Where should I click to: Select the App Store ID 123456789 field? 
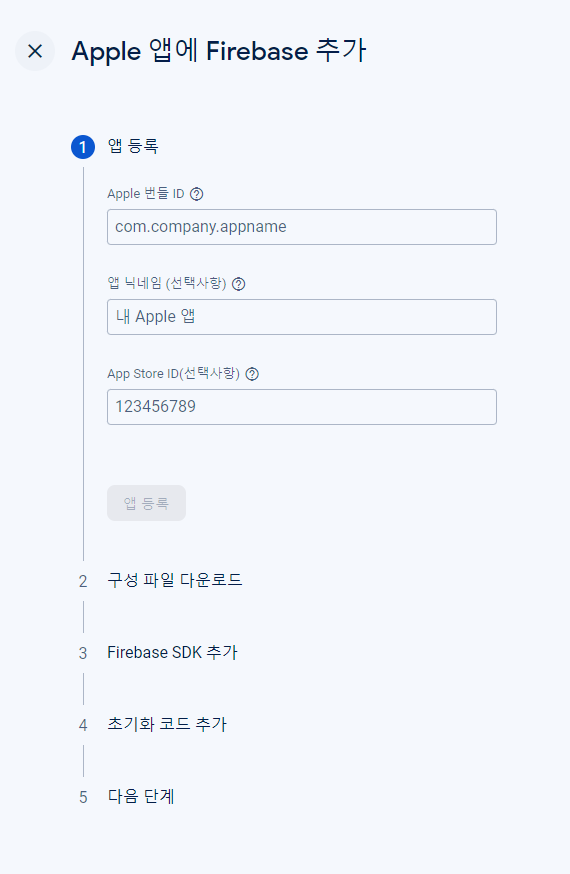[301, 407]
